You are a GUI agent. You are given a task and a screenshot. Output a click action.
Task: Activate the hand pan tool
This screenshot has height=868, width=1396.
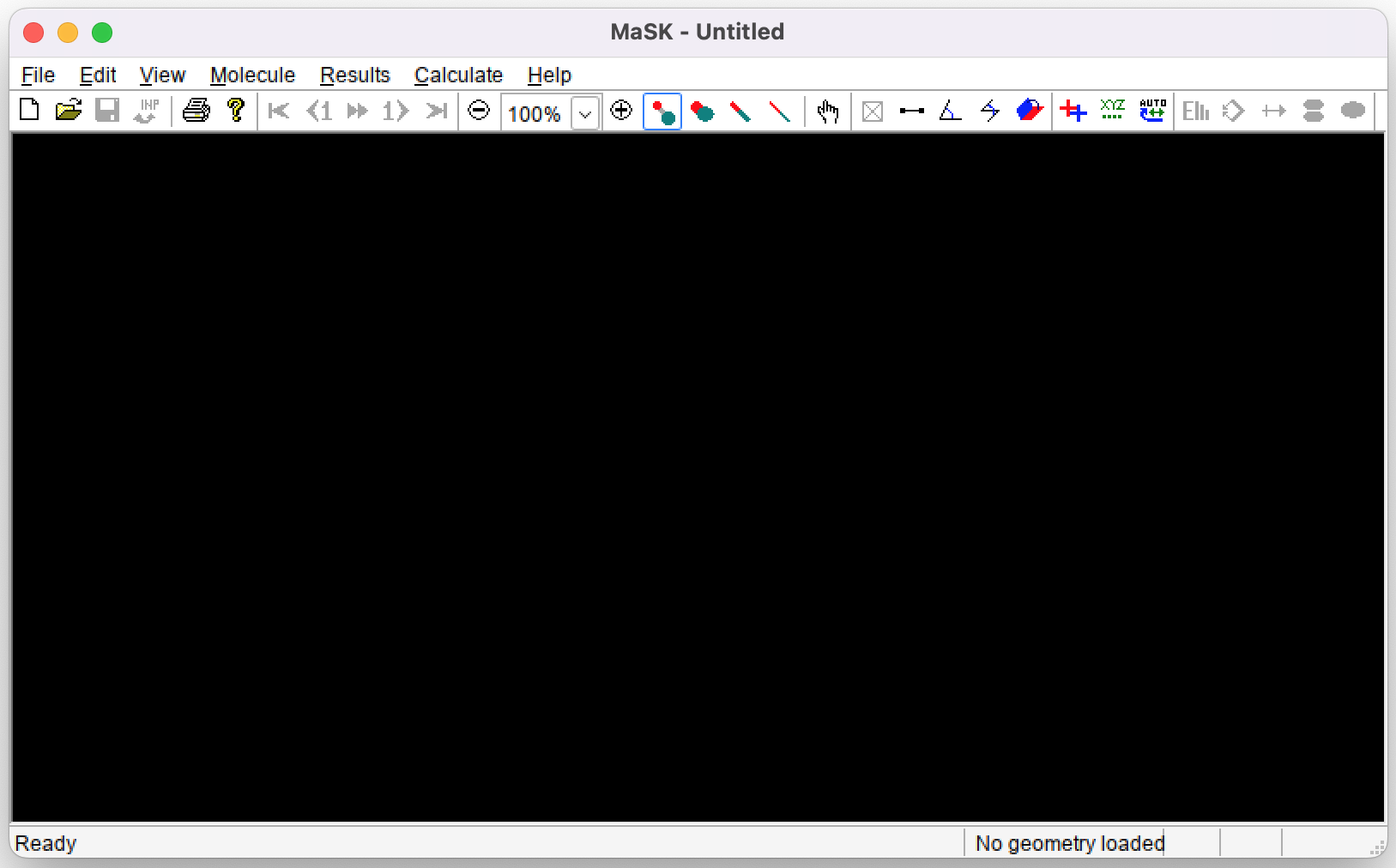coord(827,111)
